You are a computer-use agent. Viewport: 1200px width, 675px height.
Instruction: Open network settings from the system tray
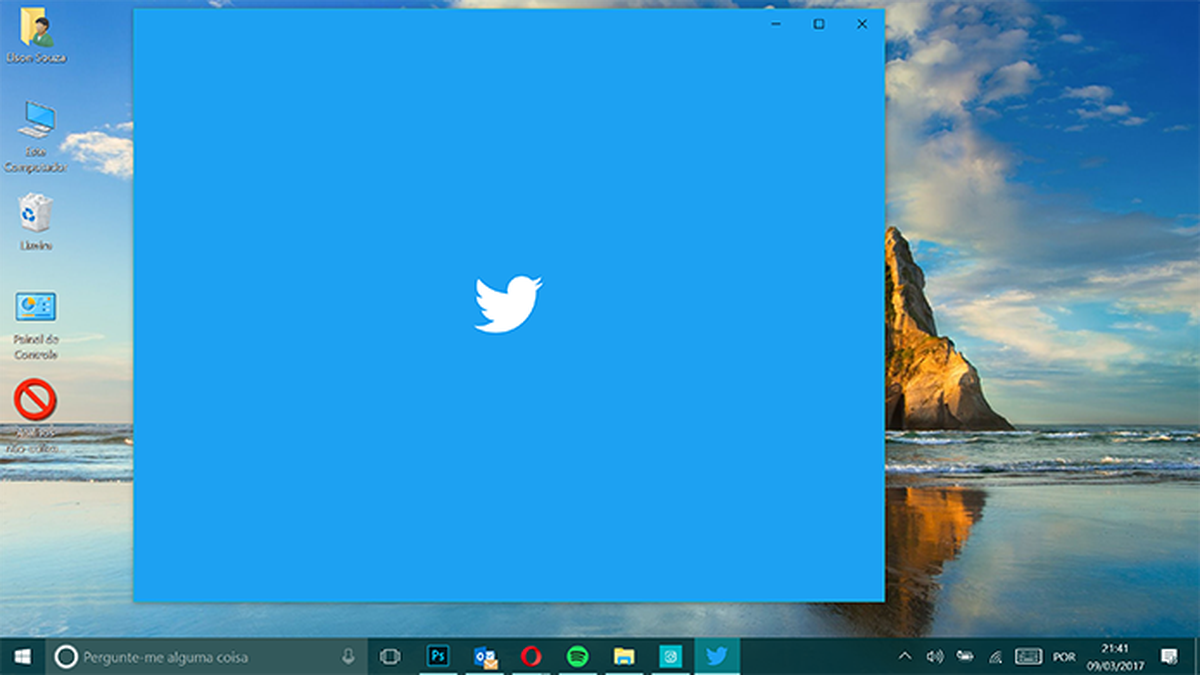[995, 657]
